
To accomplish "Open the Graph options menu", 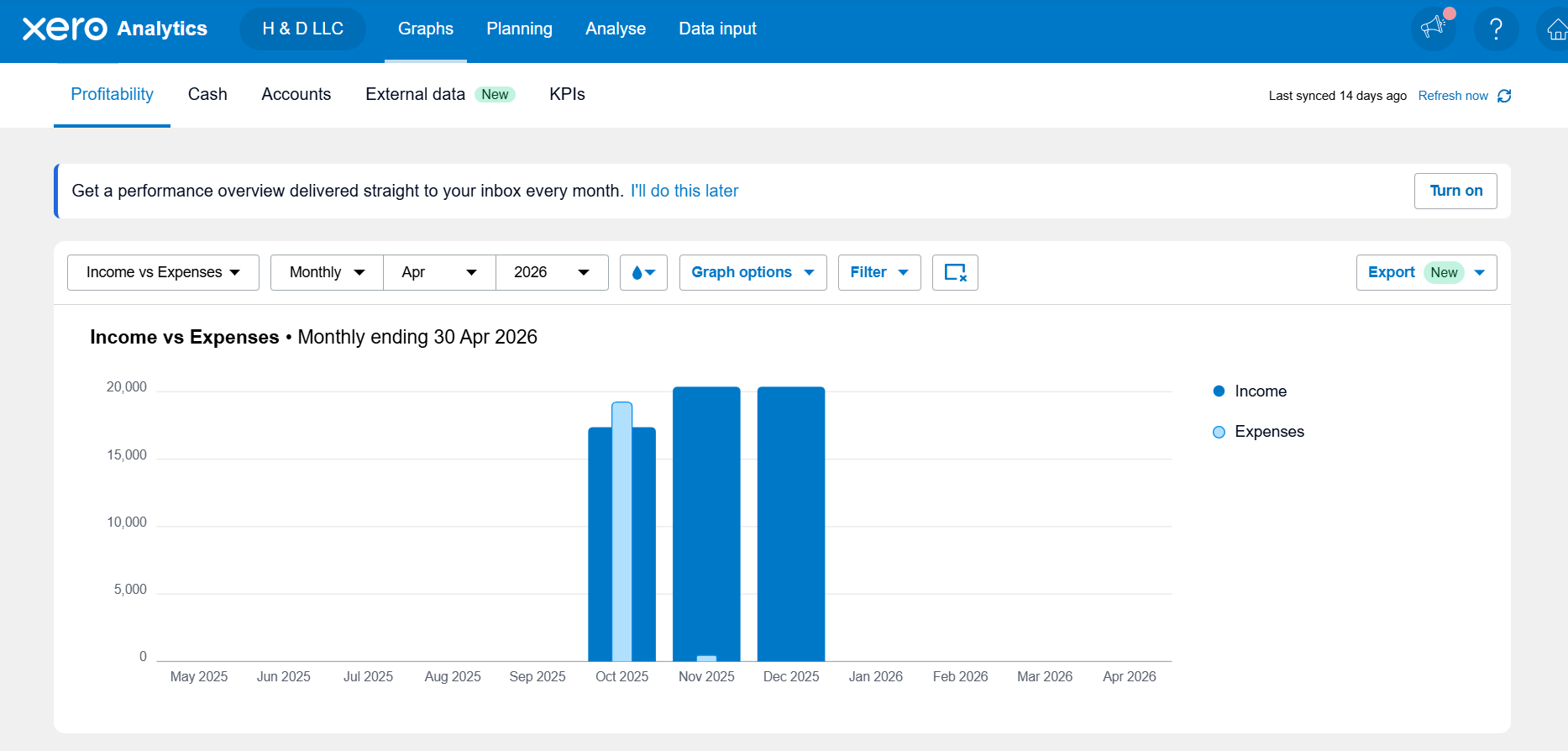I will 753,272.
